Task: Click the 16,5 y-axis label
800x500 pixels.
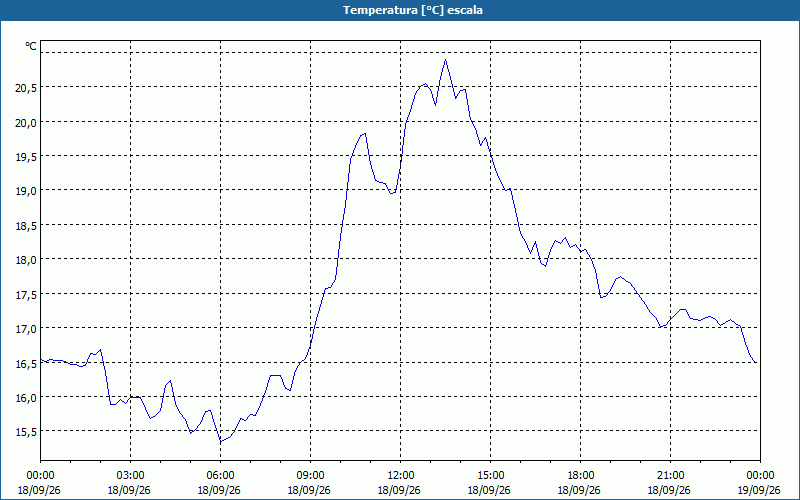Action: (x=26, y=364)
